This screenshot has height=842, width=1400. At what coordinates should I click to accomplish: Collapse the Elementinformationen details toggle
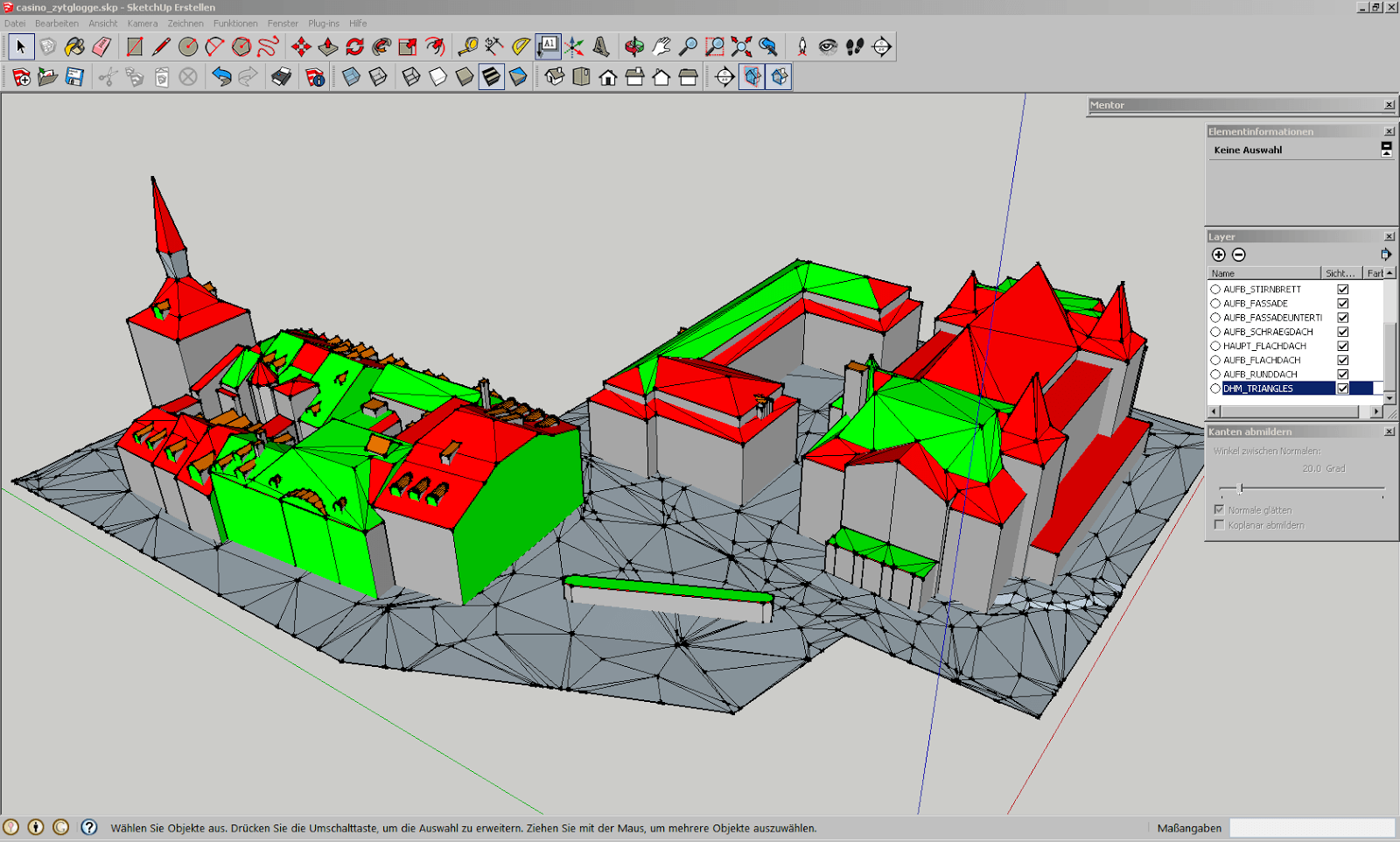point(1386,150)
